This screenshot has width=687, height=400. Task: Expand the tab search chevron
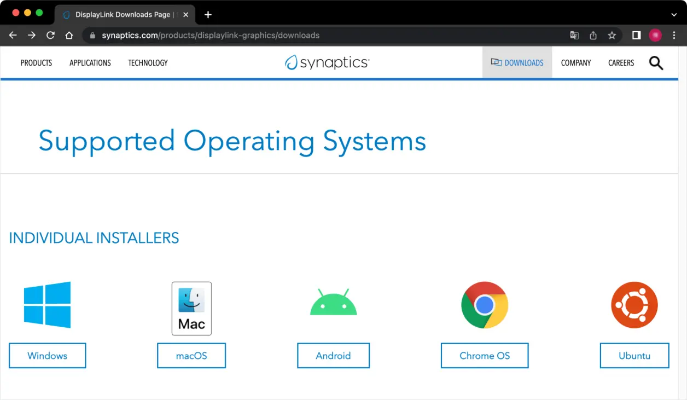(x=673, y=14)
